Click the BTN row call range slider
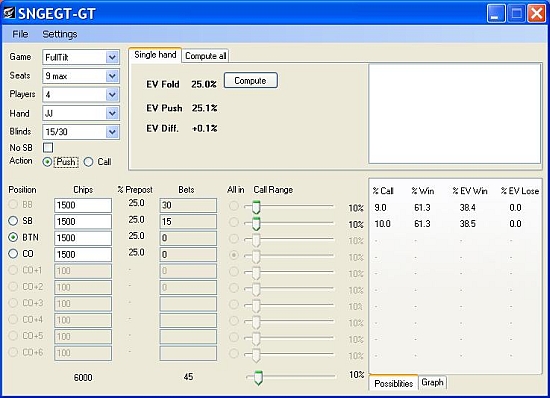The width and height of the screenshot is (550, 398). tap(289, 240)
